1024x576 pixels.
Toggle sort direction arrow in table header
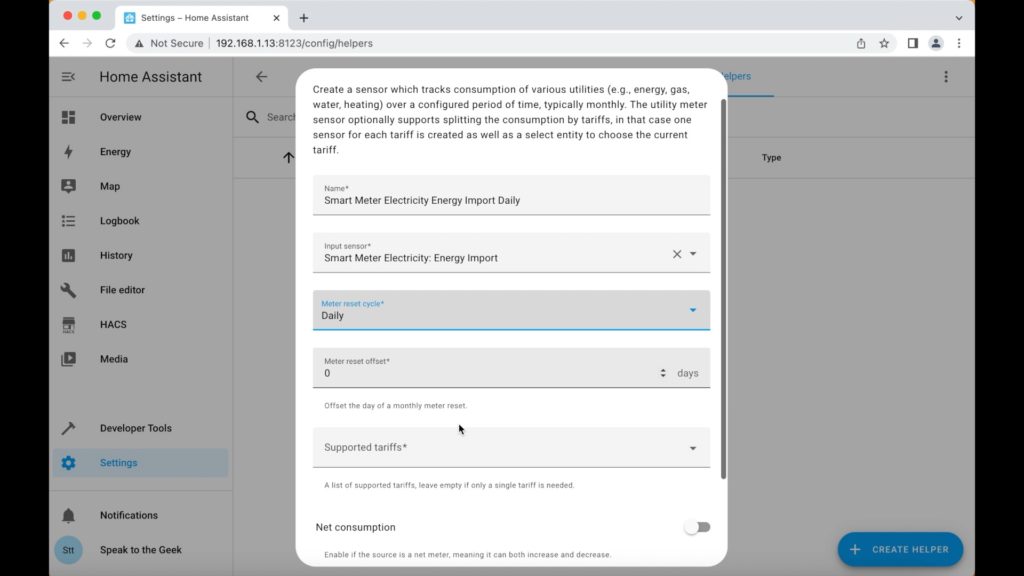pyautogui.click(x=288, y=157)
